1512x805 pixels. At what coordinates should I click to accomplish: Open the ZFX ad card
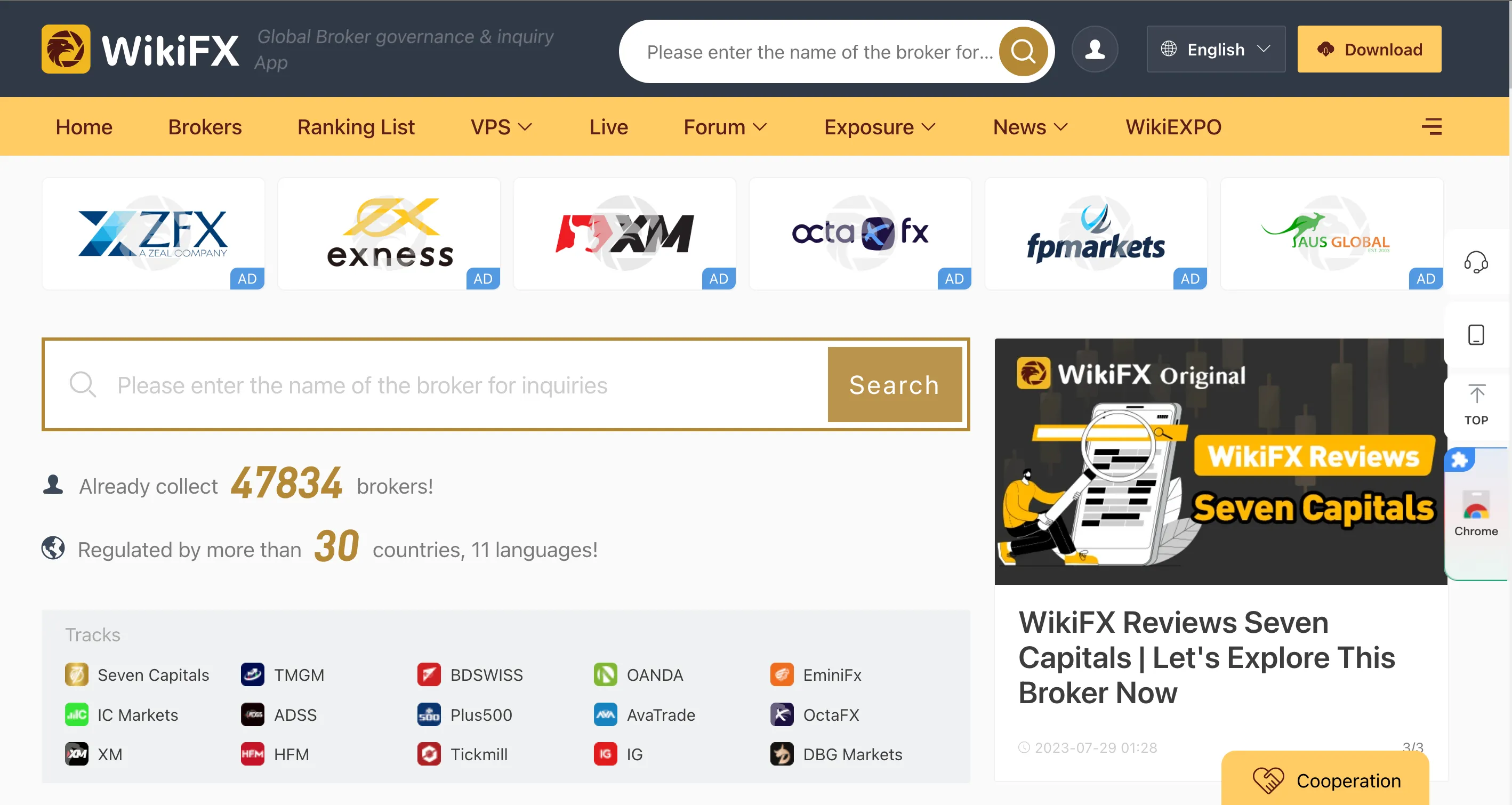point(153,234)
